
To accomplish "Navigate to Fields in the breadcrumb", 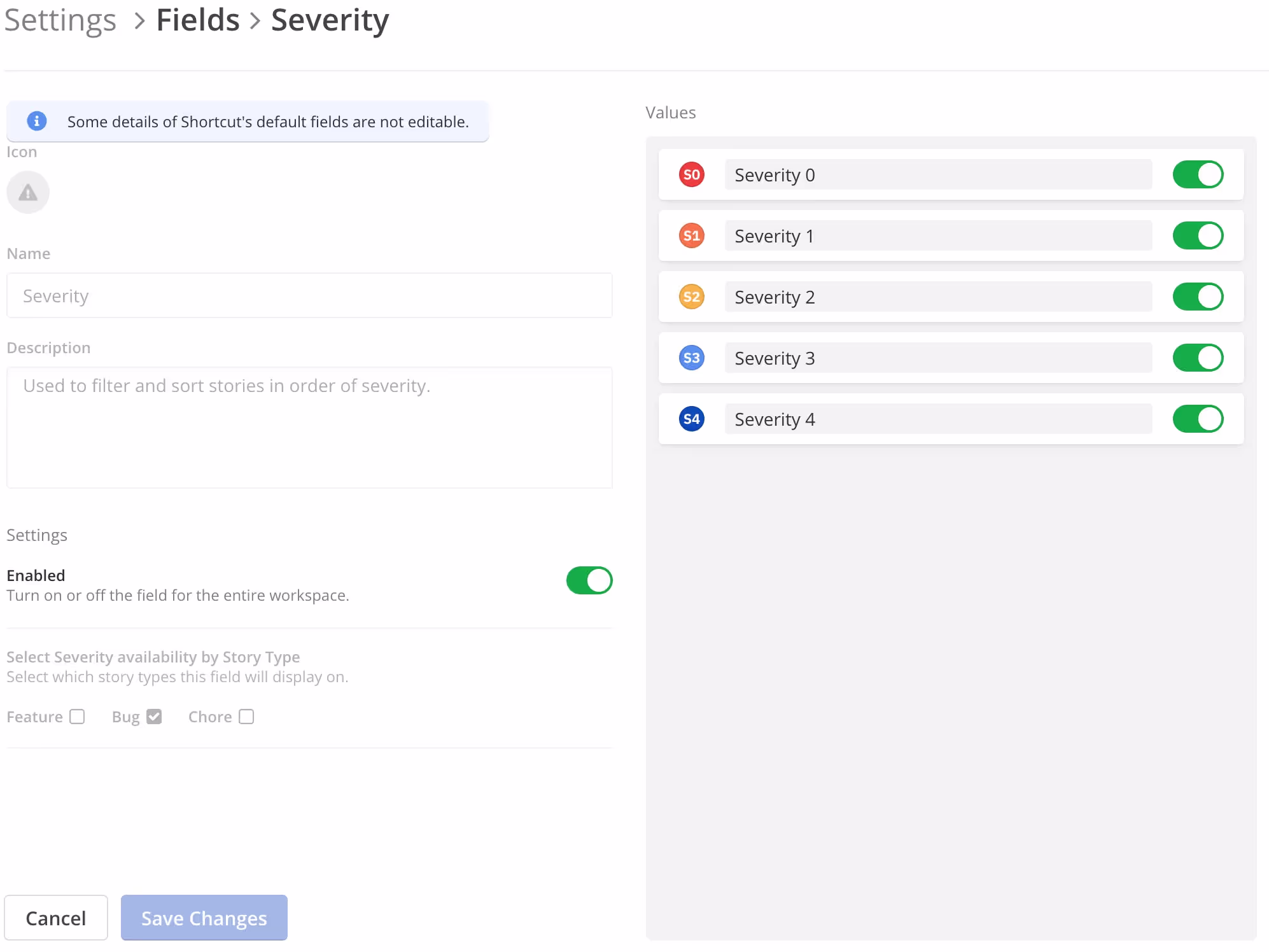I will pyautogui.click(x=198, y=20).
